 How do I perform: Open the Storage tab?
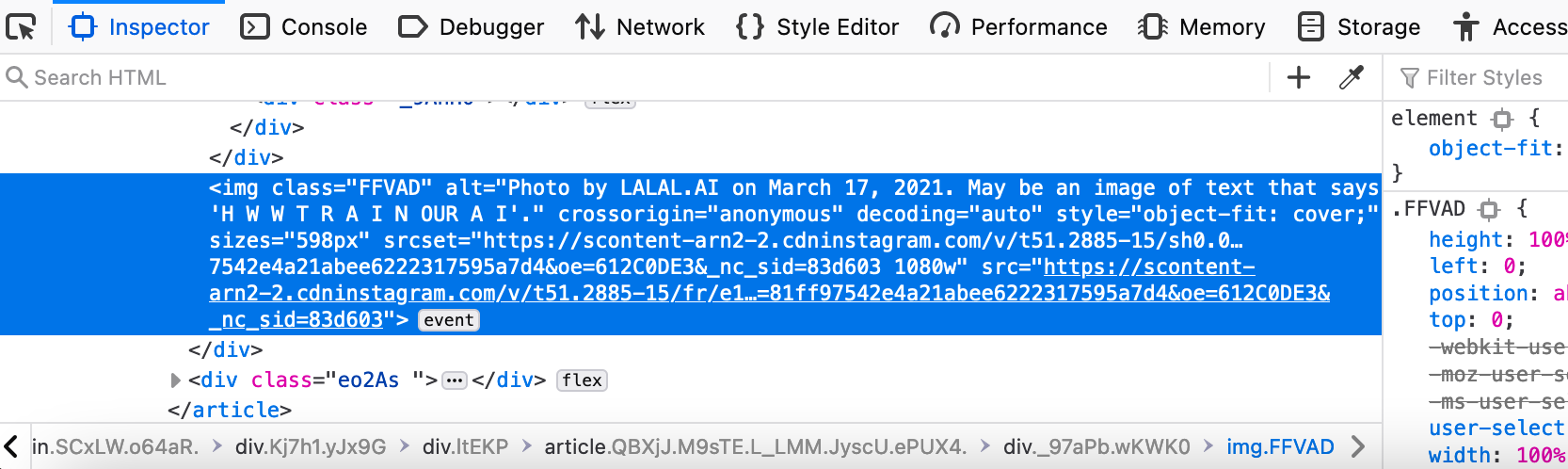tap(1358, 26)
